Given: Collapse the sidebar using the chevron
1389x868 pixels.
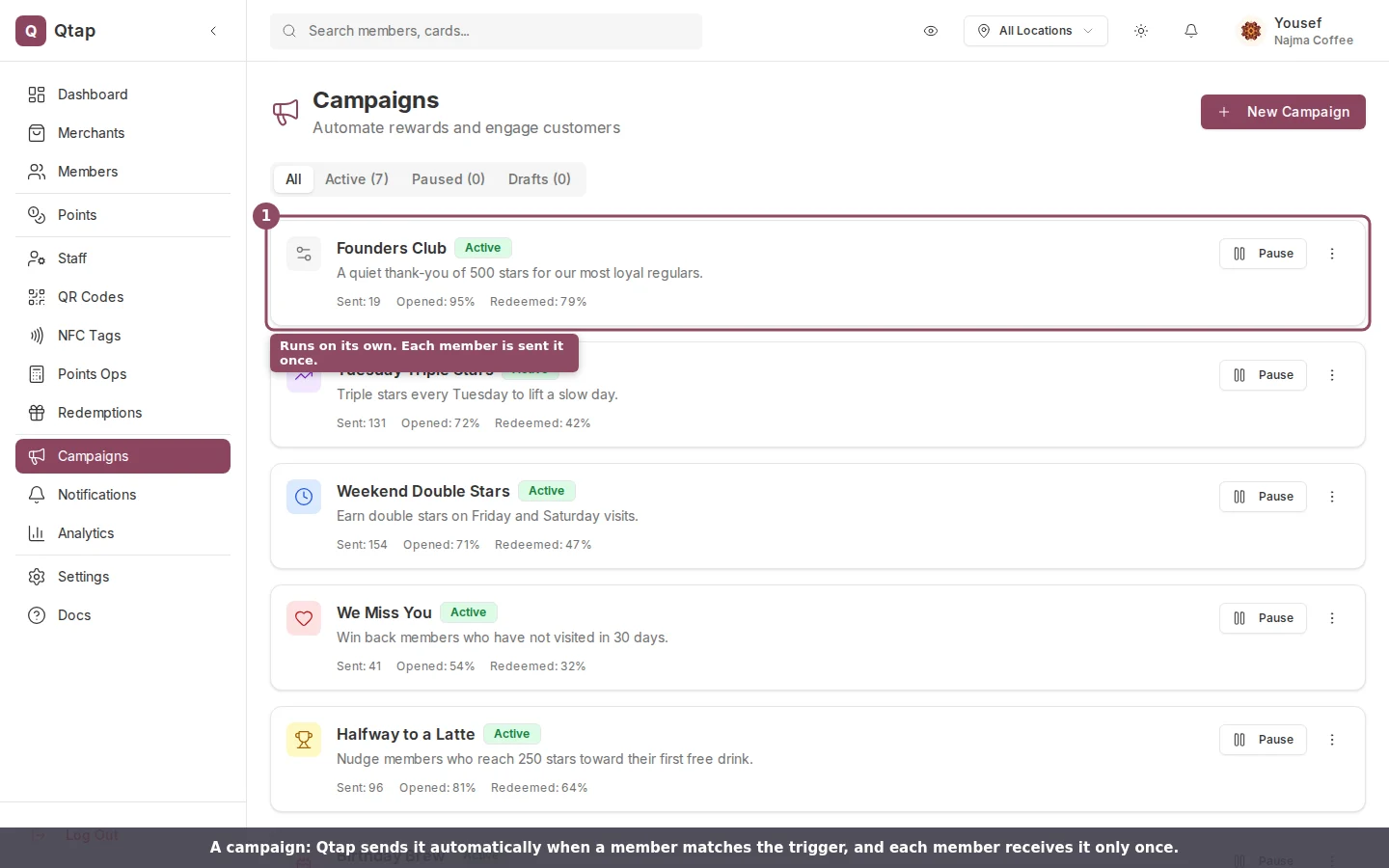Looking at the screenshot, I should [x=213, y=31].
